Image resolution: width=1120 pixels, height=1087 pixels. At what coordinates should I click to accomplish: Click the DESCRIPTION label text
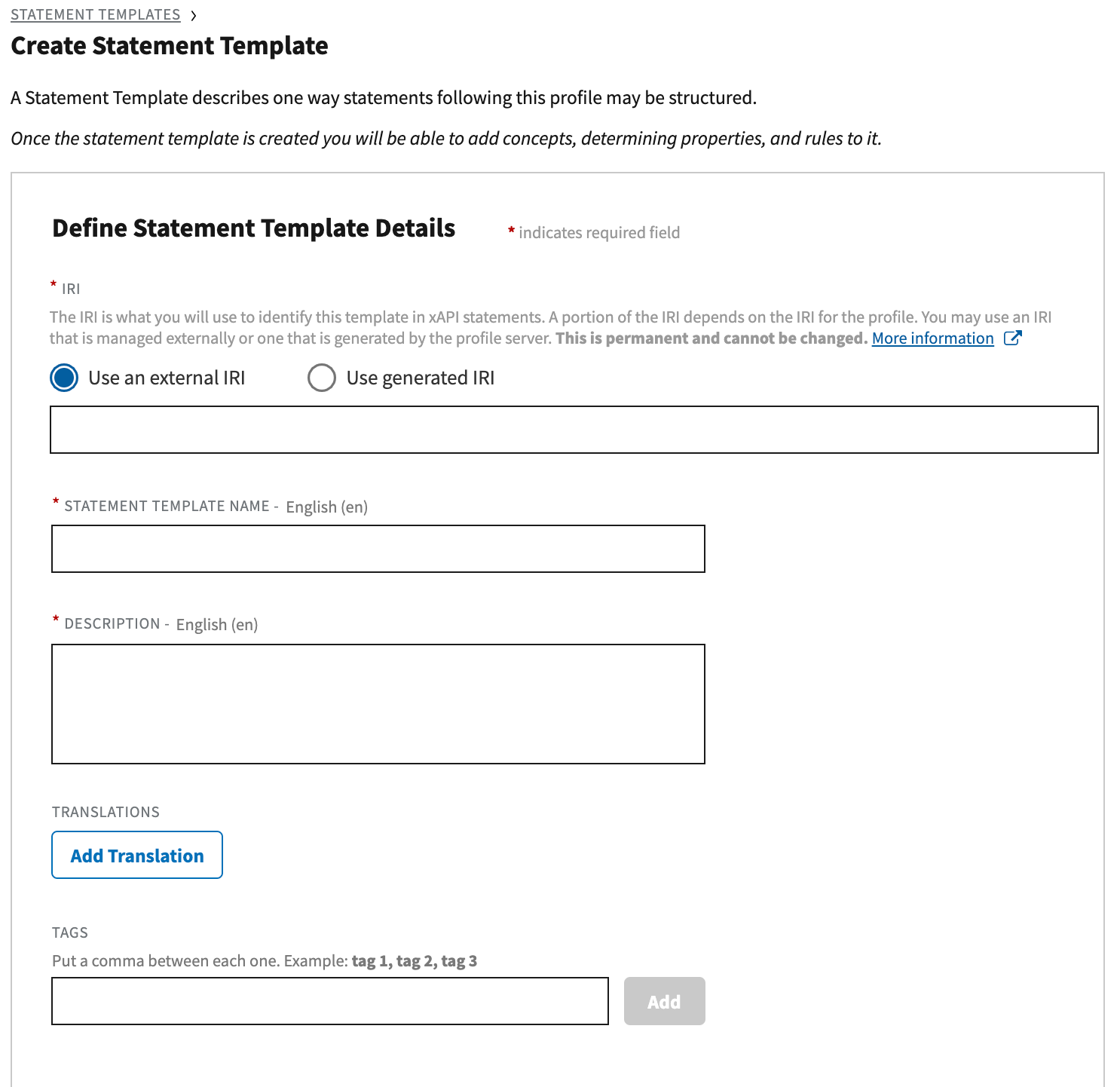click(112, 624)
